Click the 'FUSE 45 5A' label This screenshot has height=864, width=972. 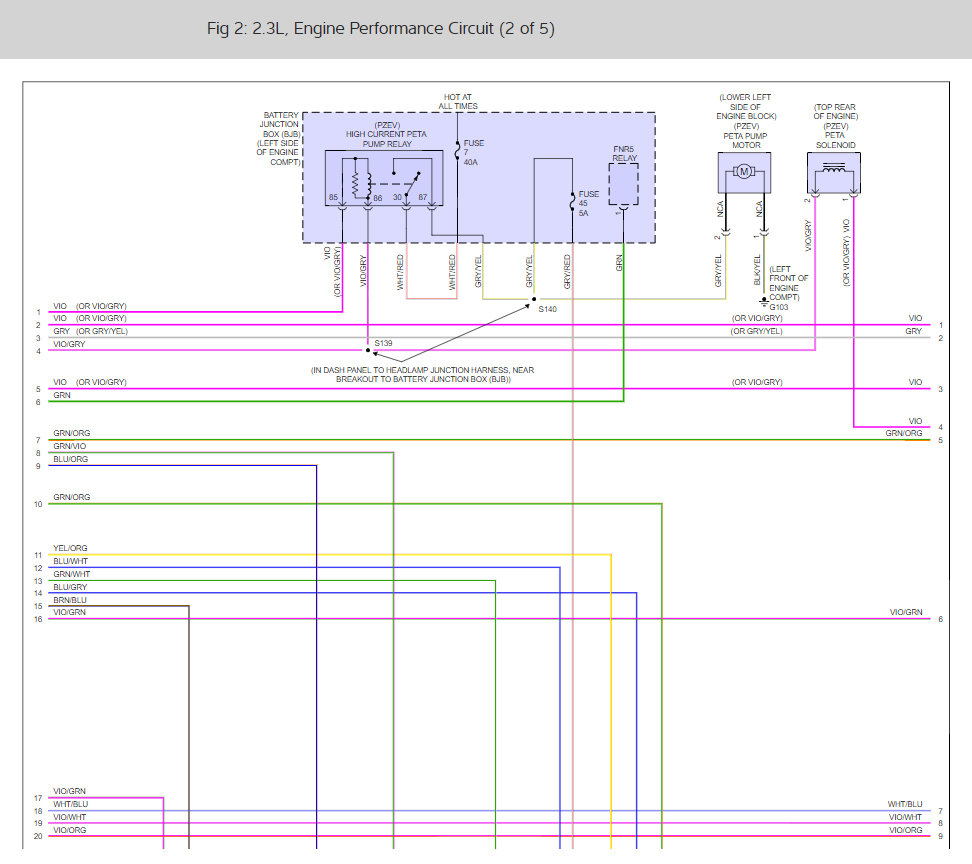[x=588, y=203]
